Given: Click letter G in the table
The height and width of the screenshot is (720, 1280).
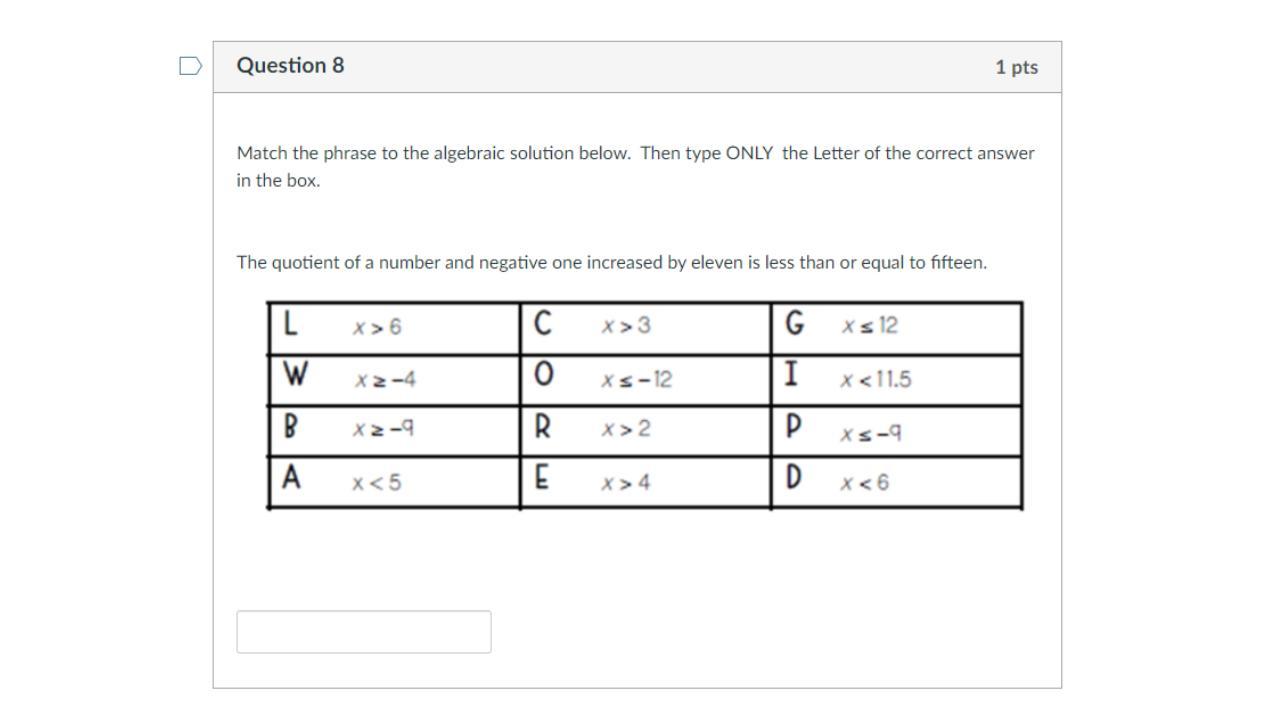Looking at the screenshot, I should pos(795,324).
